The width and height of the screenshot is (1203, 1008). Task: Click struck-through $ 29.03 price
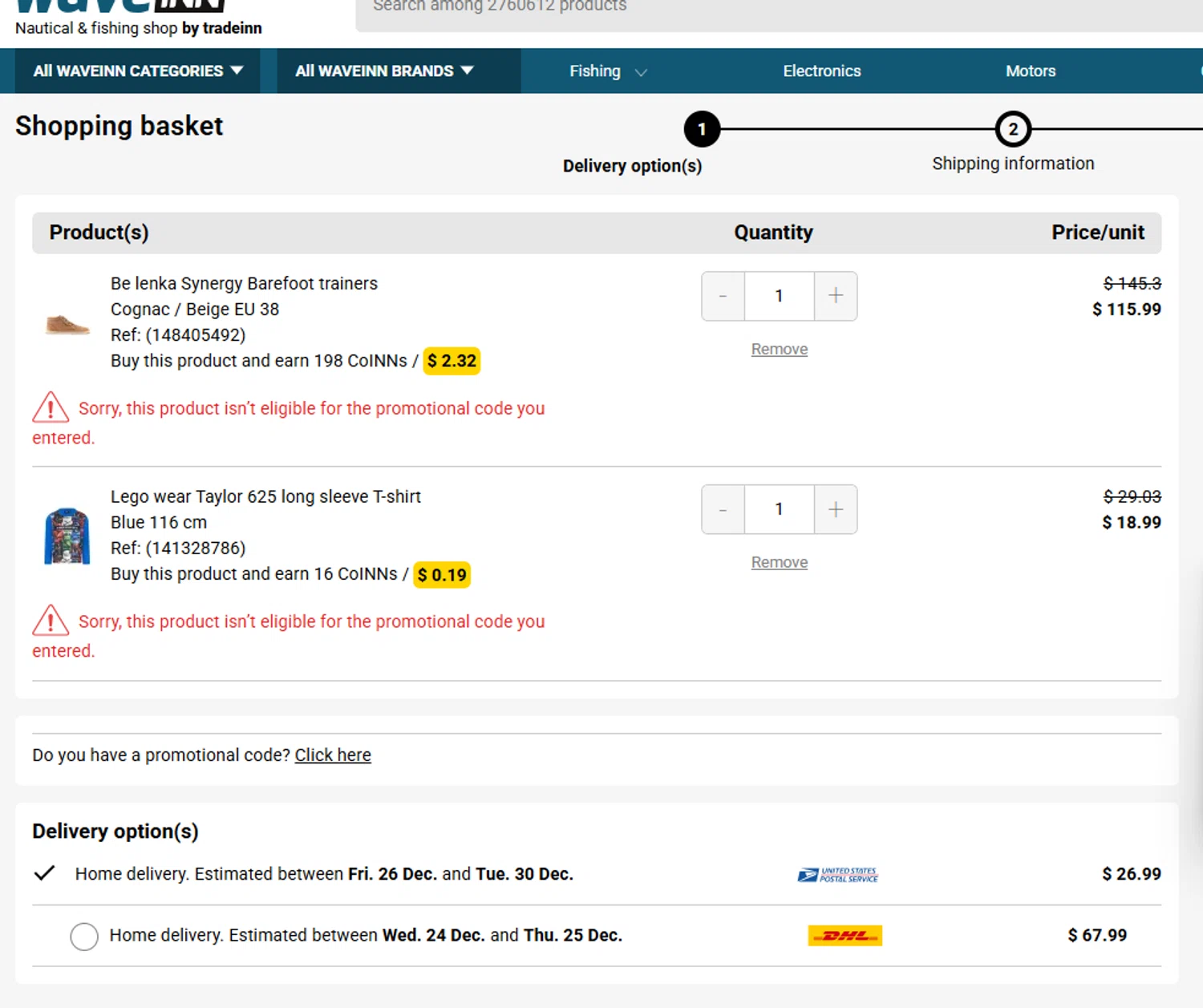click(1132, 496)
